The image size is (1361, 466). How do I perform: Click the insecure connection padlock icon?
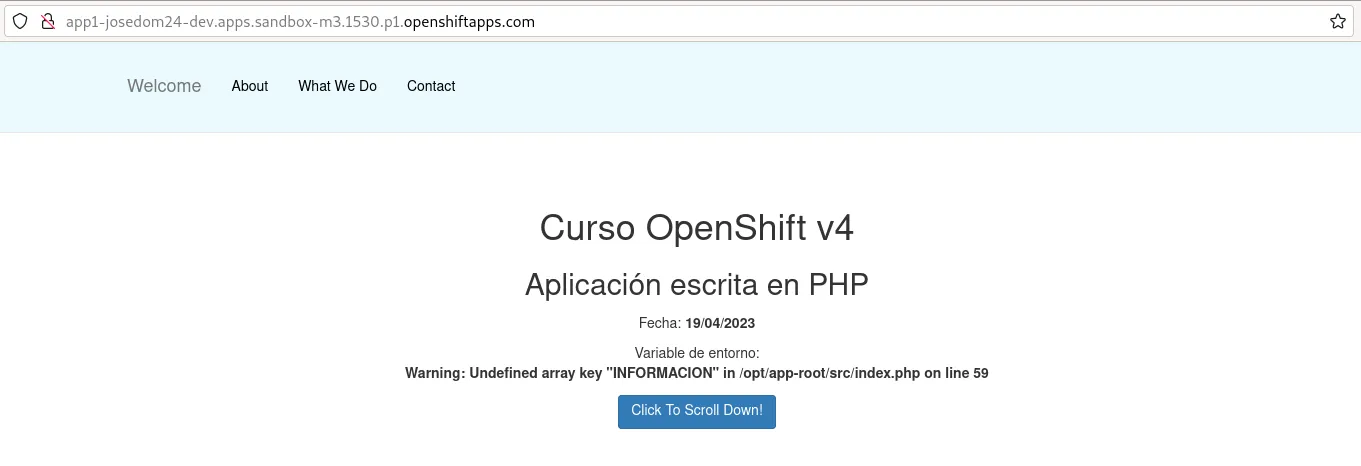pos(46,21)
